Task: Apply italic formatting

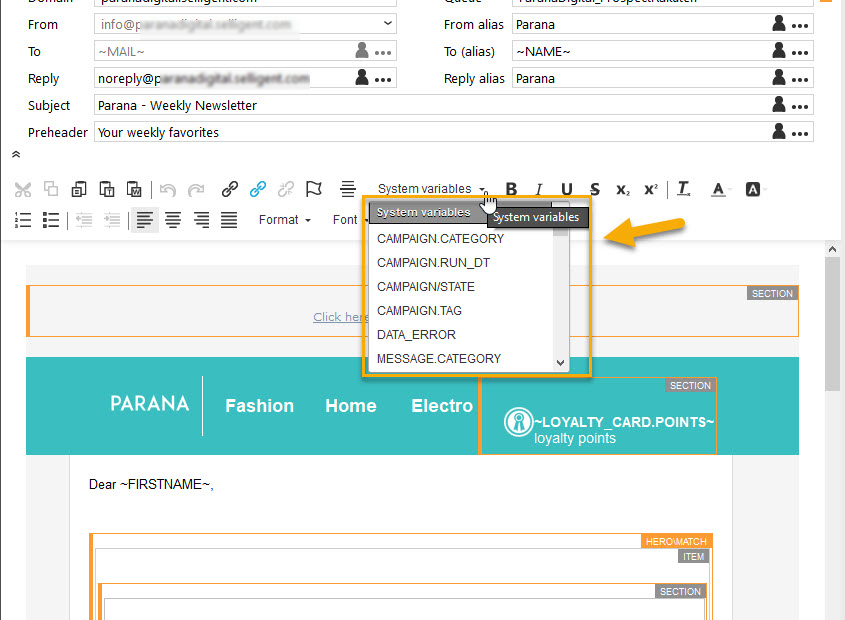Action: tap(539, 189)
